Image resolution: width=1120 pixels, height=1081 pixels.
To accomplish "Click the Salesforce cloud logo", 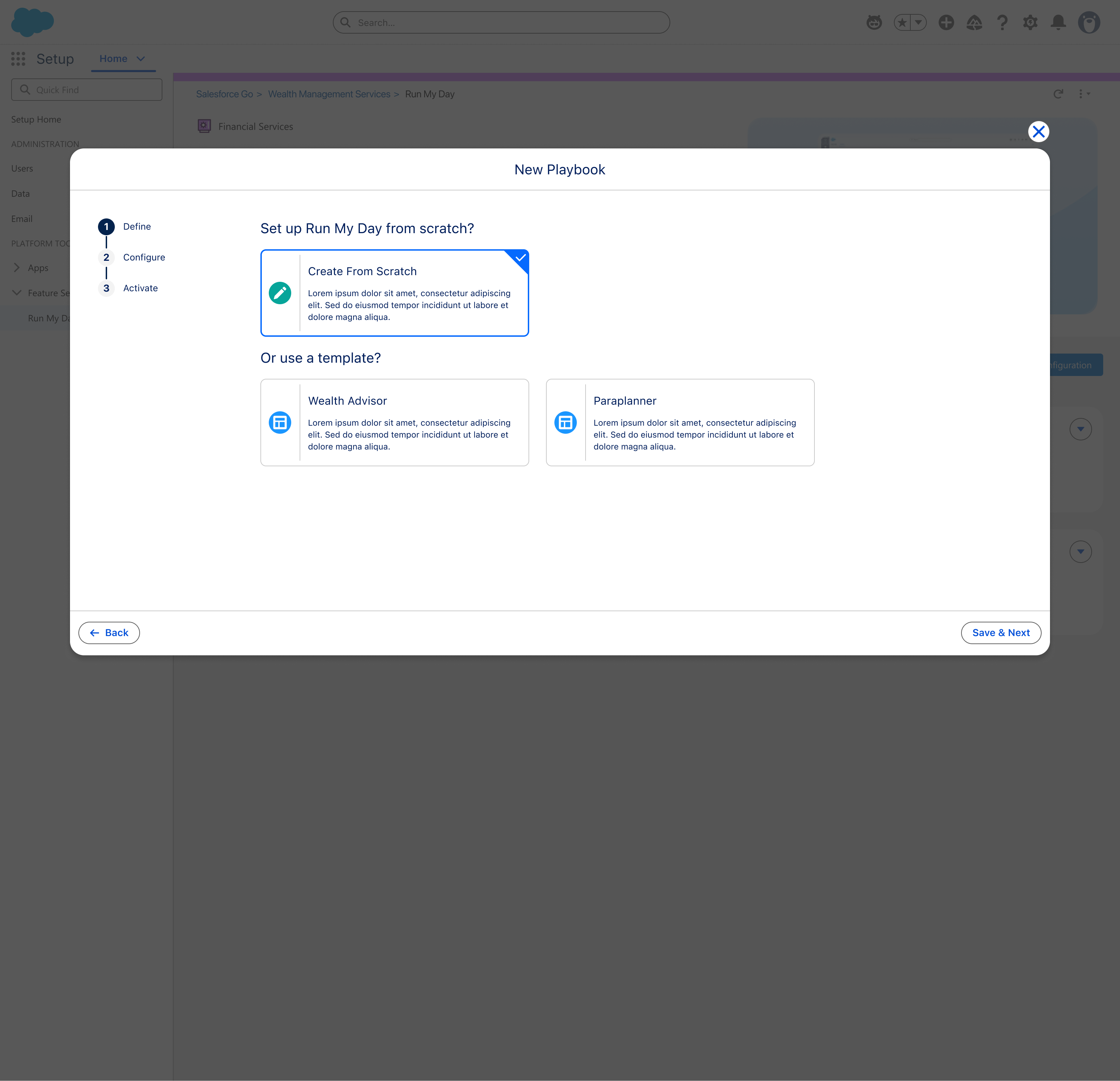I will pyautogui.click(x=33, y=22).
